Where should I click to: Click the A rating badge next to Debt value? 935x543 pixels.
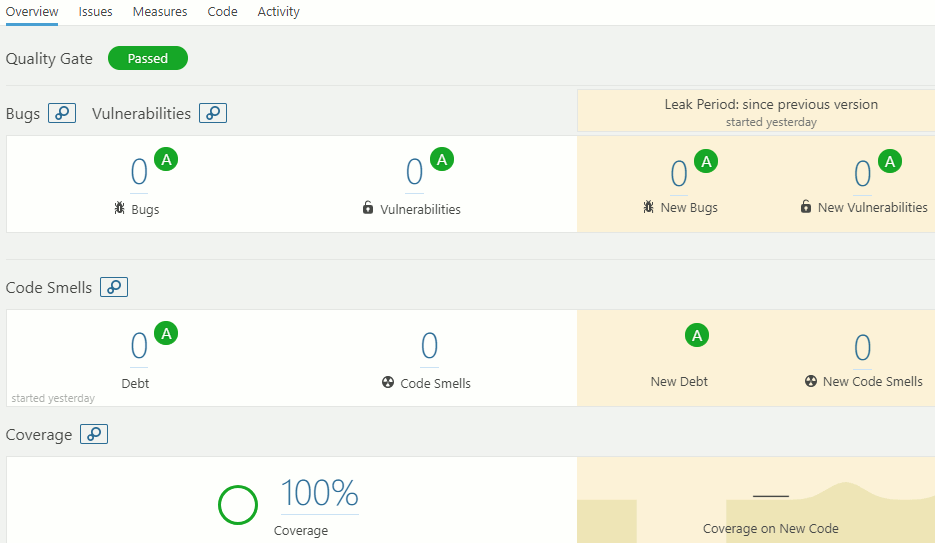pos(166,334)
